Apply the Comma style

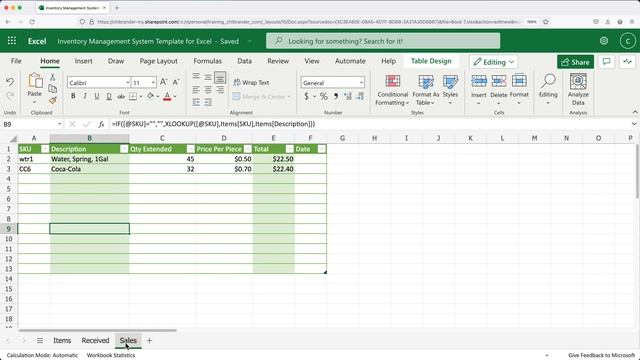click(x=336, y=96)
